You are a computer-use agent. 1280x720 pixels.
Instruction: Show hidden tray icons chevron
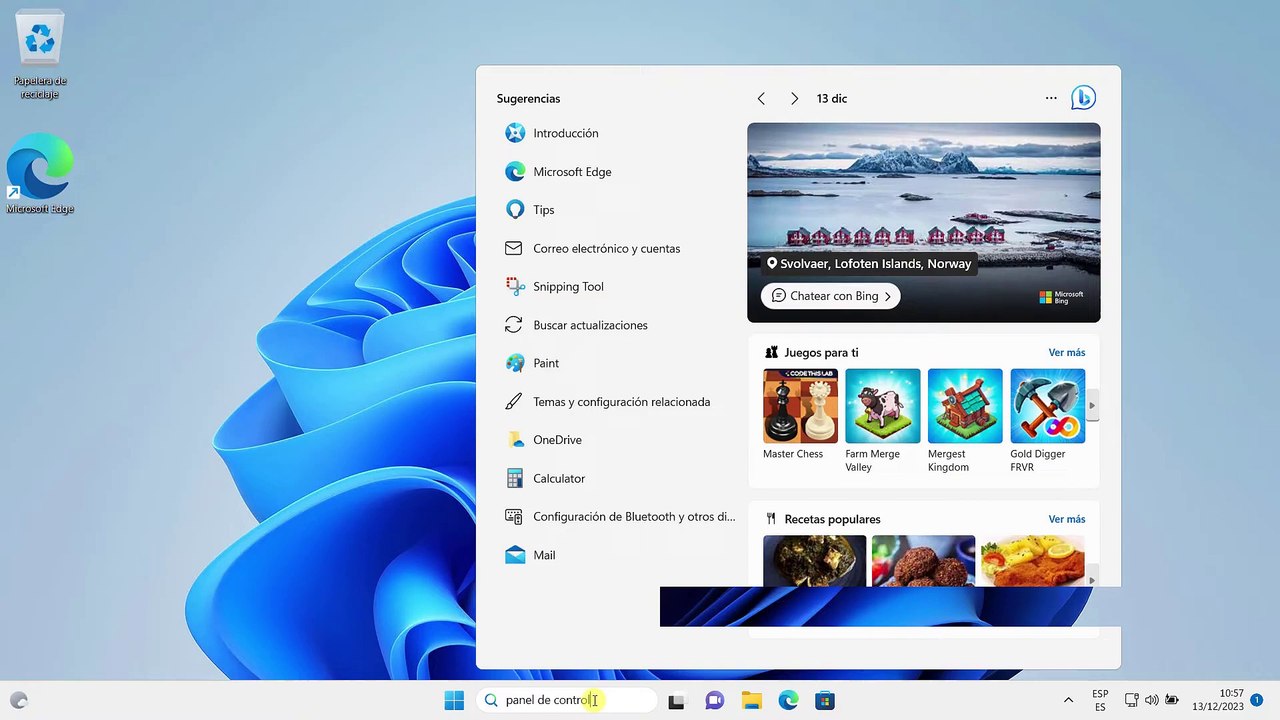(x=1068, y=700)
